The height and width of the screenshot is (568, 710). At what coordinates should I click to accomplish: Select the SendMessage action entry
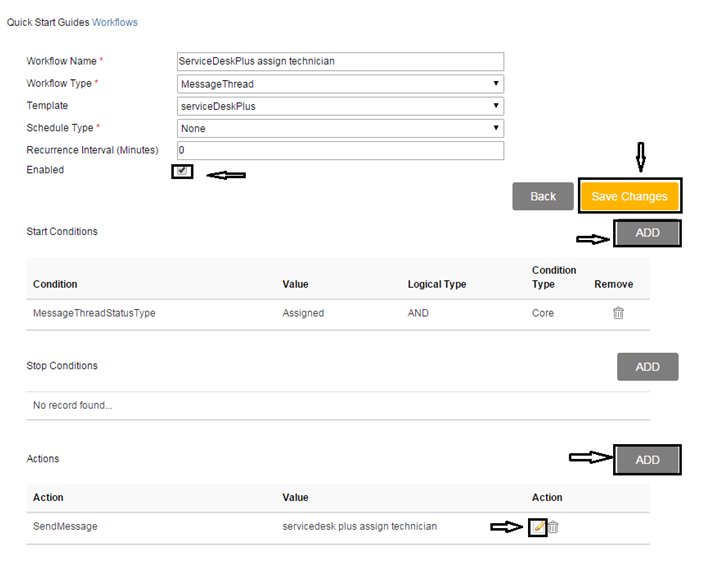(65, 526)
